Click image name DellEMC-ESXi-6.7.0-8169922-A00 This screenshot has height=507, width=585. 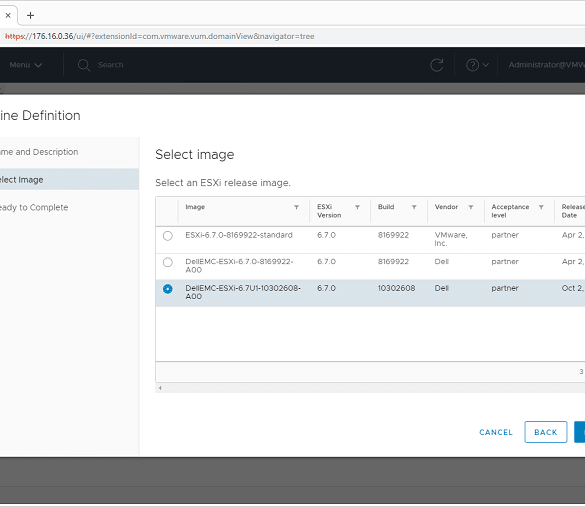(x=239, y=266)
